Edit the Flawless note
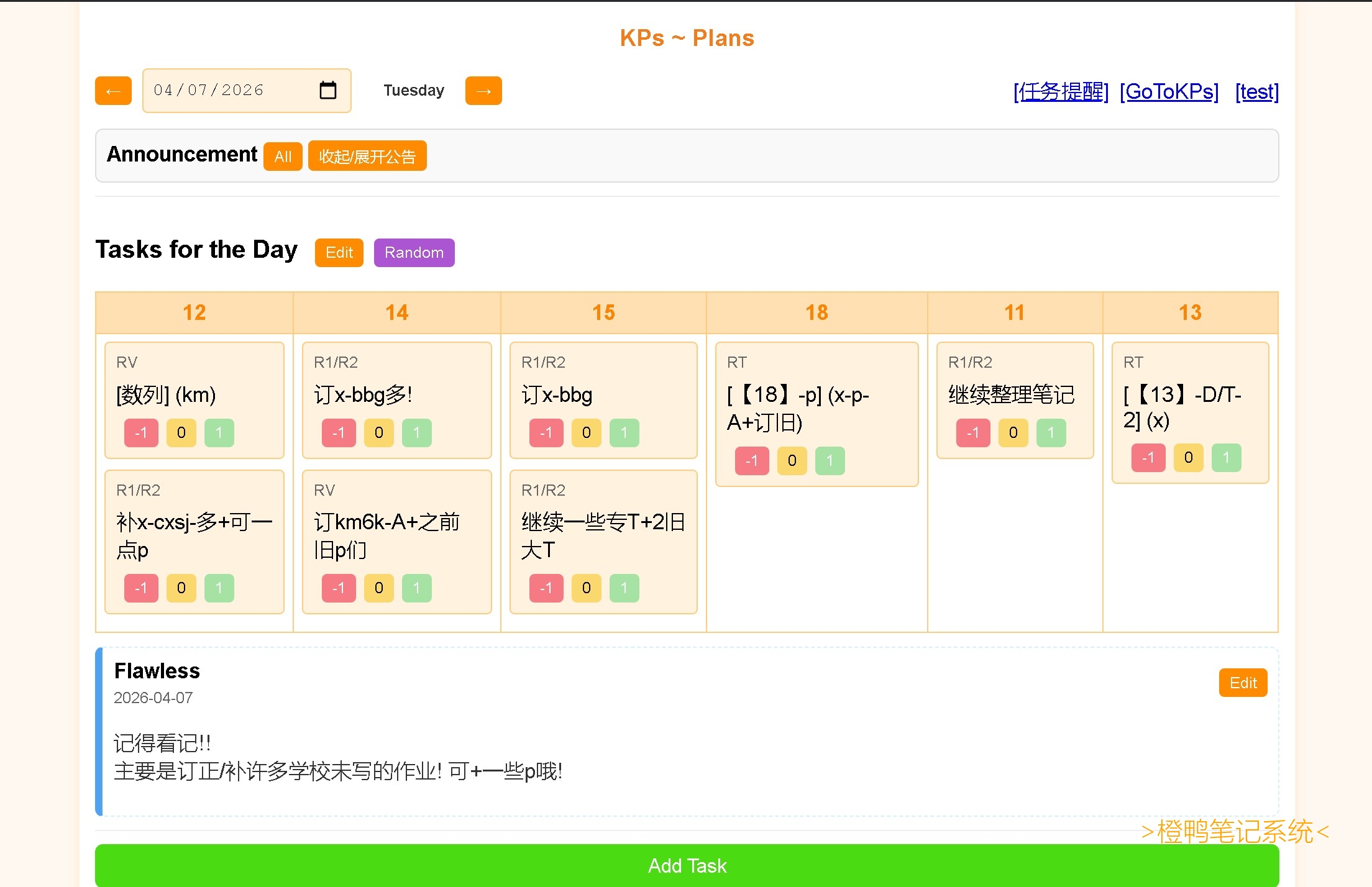This screenshot has height=887, width=1372. click(x=1243, y=683)
